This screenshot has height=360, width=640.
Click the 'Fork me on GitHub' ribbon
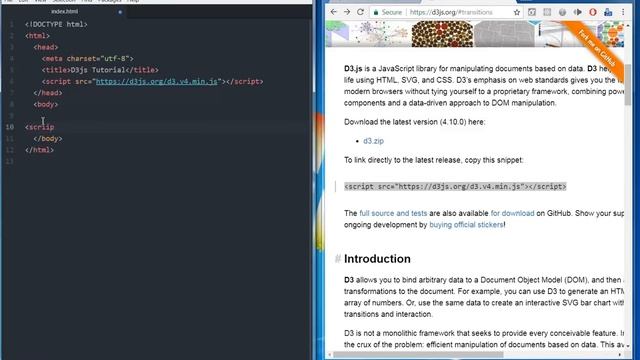coord(597,48)
